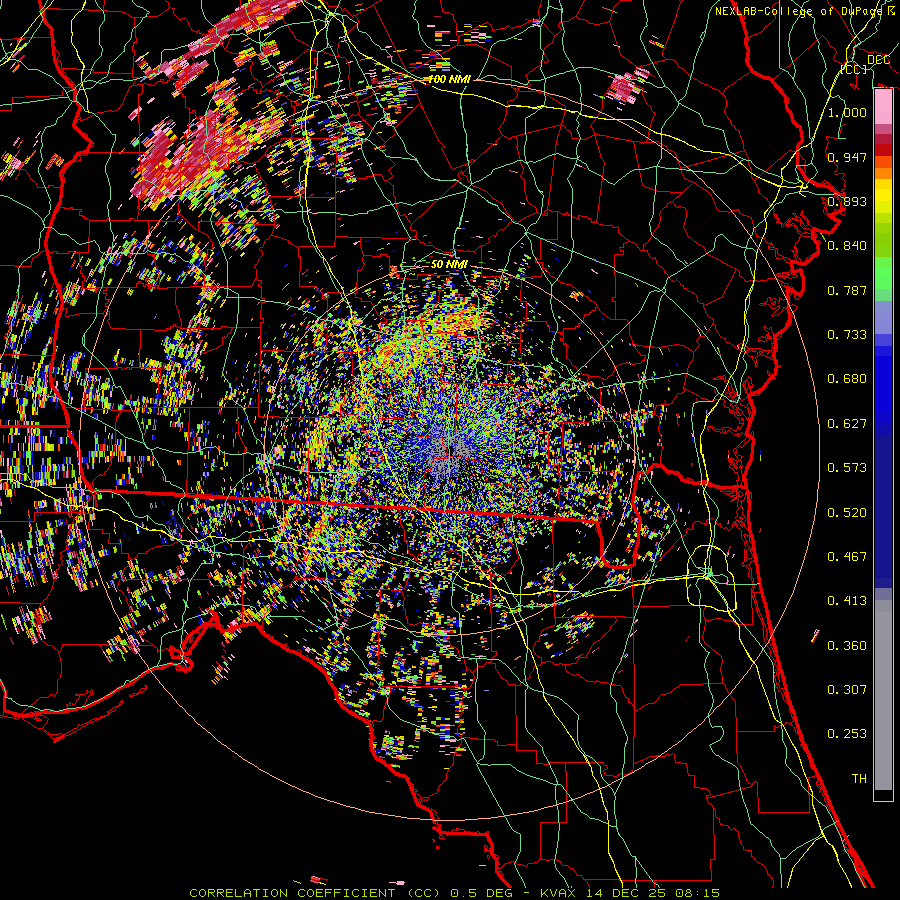This screenshot has height=900, width=900.
Task: Click the 0.893 scale value
Action: coord(847,201)
